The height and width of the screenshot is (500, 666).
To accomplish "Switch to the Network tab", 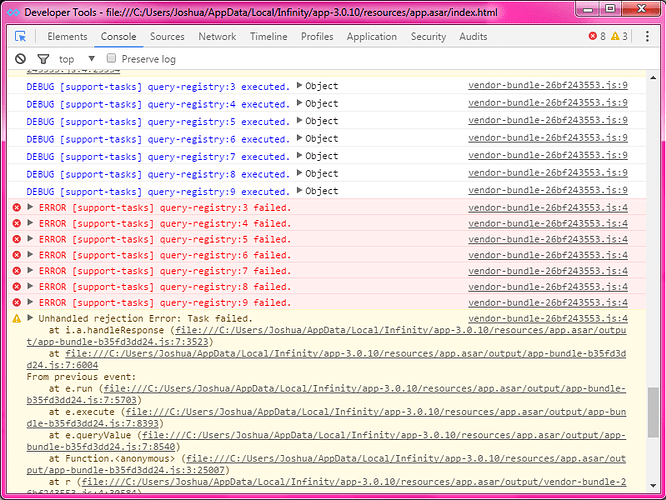I will coord(217,37).
